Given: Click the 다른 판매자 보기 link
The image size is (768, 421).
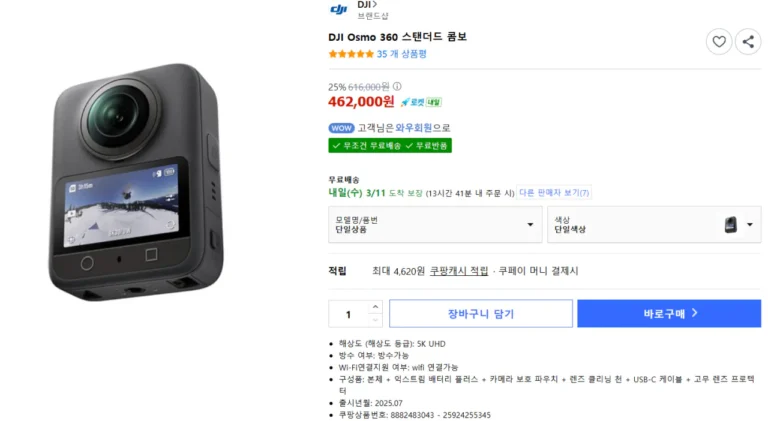Looking at the screenshot, I should (x=555, y=193).
